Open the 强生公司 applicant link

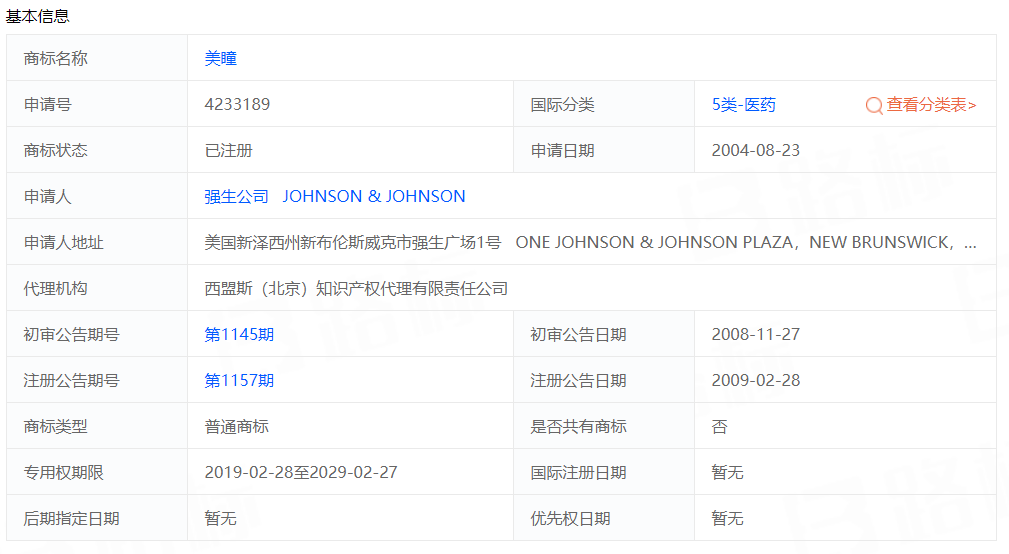(236, 196)
